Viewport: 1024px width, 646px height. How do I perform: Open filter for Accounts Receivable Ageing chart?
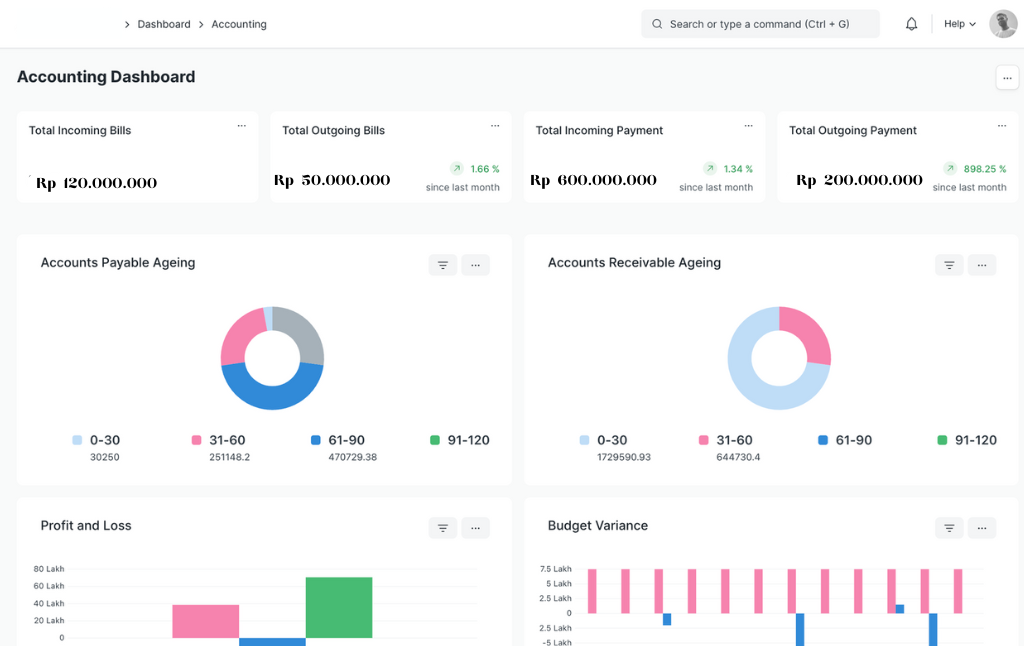pos(949,265)
